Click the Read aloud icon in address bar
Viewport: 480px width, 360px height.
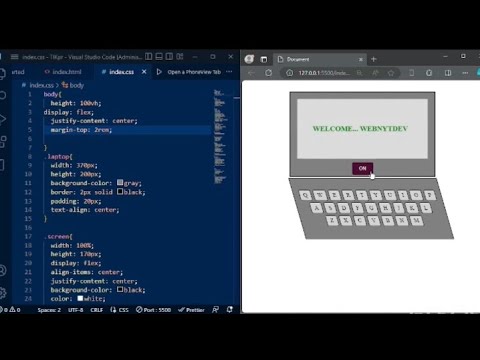375,73
